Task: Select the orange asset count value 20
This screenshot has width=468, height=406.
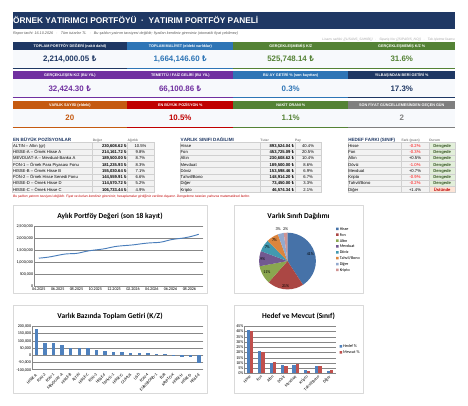Action: (70, 117)
